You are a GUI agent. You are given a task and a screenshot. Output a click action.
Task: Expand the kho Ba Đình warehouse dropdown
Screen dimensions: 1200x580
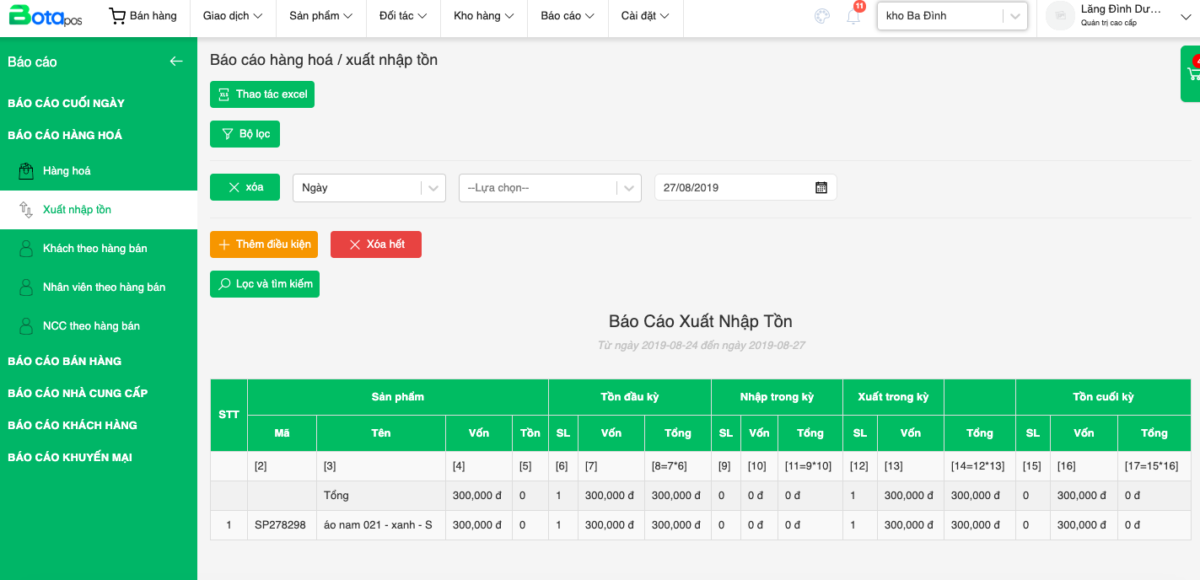[1014, 16]
